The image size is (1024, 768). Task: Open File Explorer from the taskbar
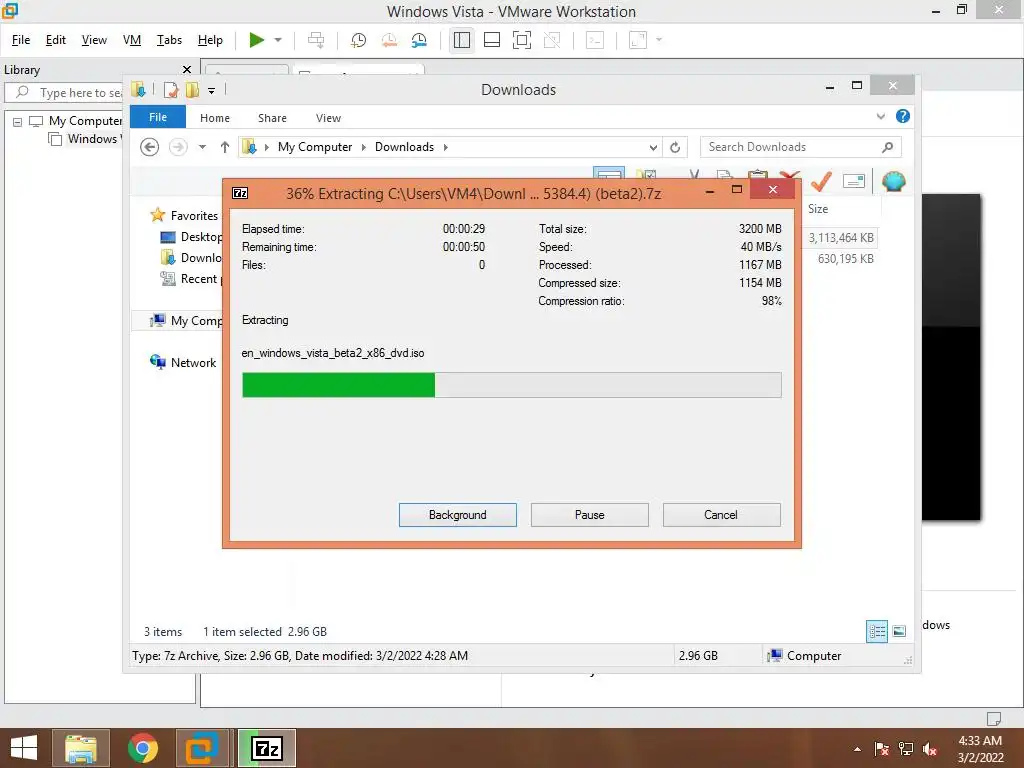coord(81,748)
